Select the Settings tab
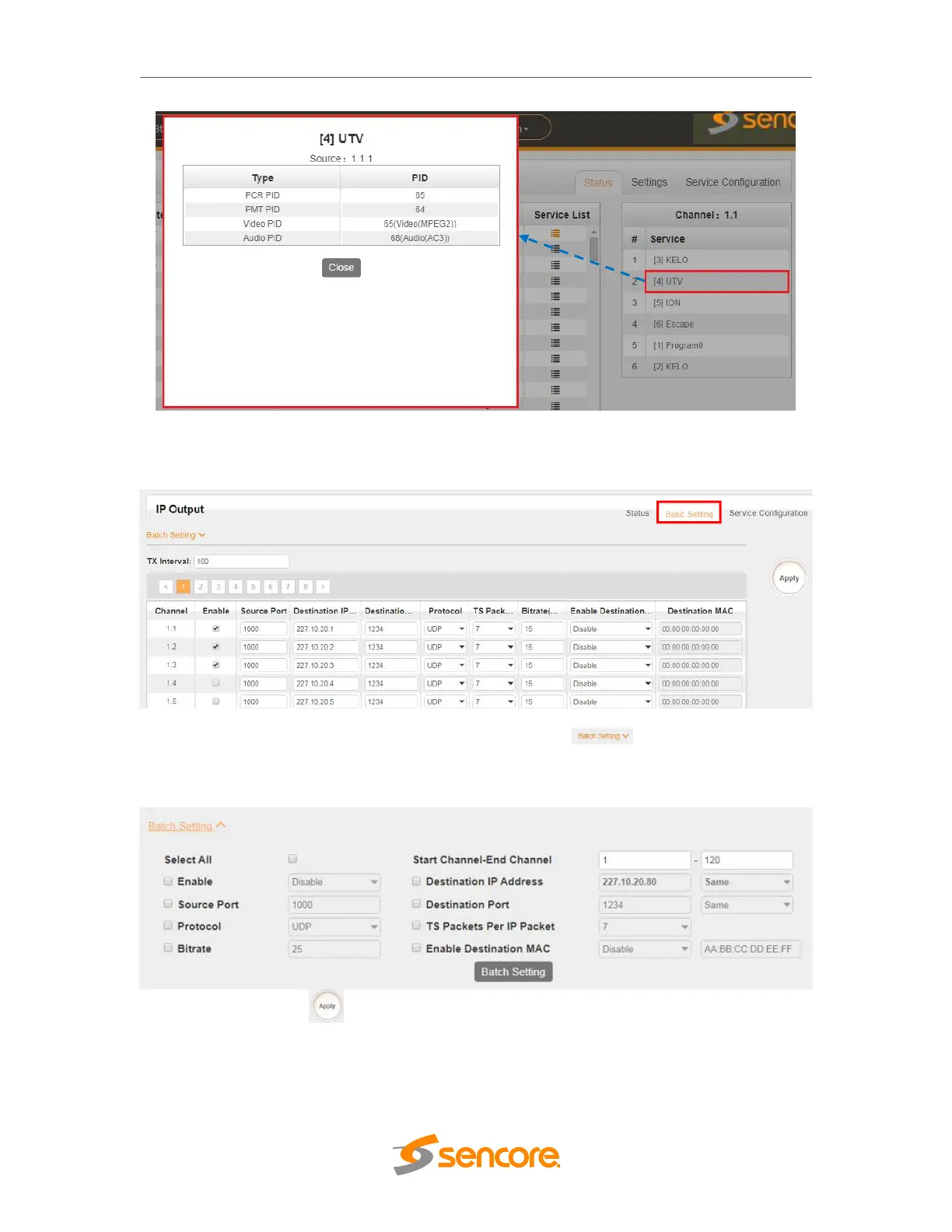Viewport: 952px width, 1232px height. 649,182
